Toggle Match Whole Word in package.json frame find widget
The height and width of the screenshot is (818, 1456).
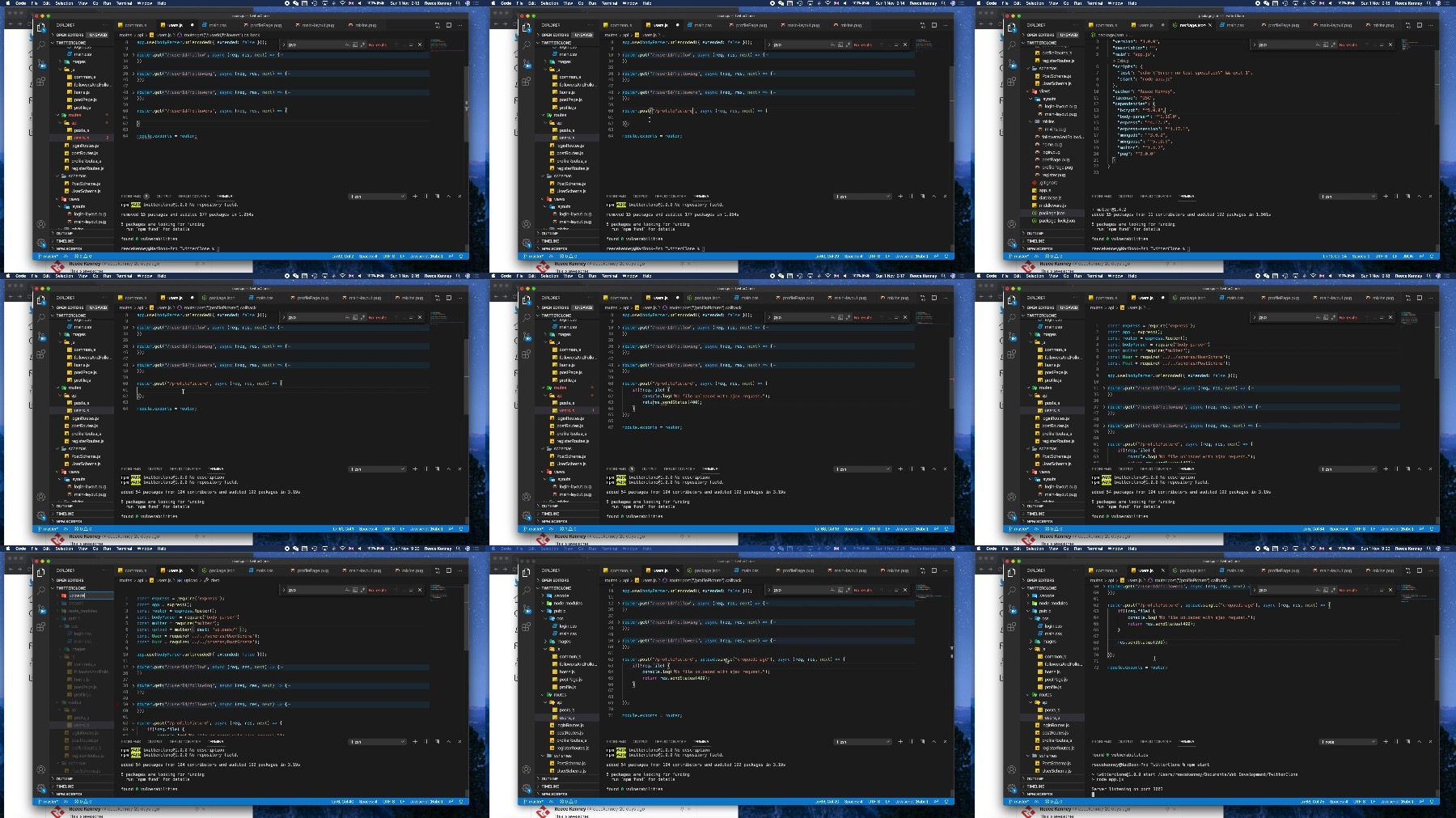click(1326, 45)
